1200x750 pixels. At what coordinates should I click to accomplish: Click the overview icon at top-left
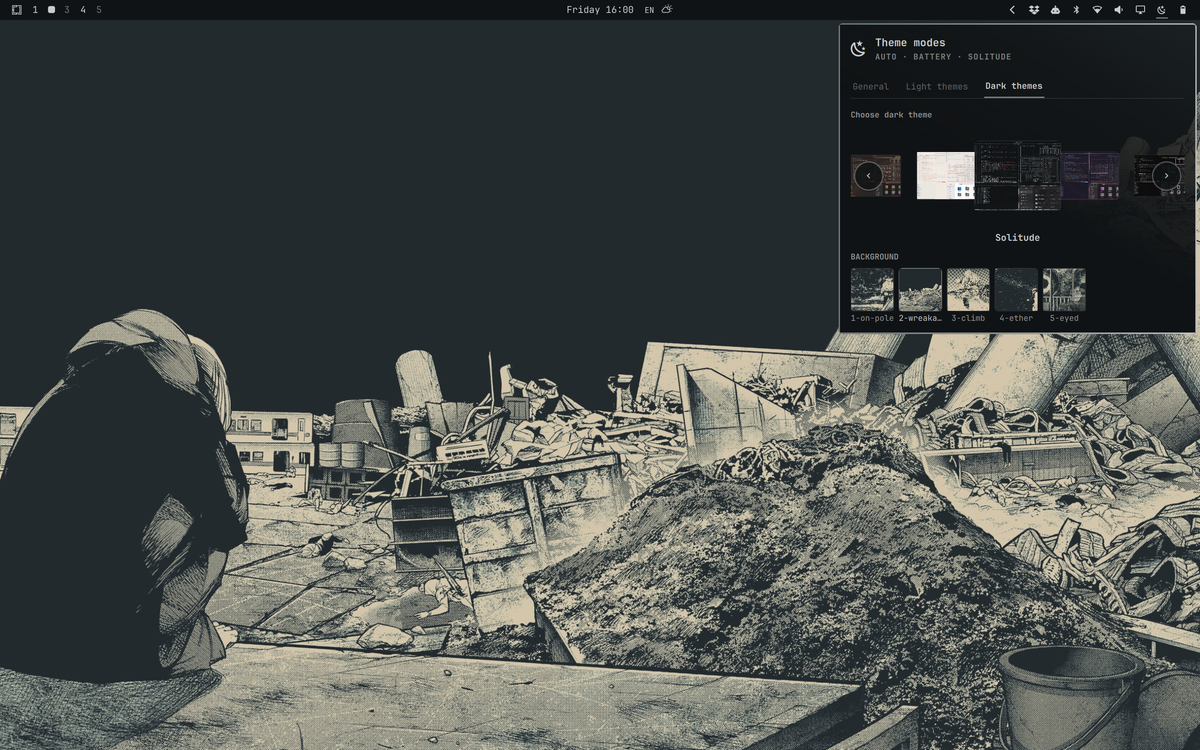17,10
